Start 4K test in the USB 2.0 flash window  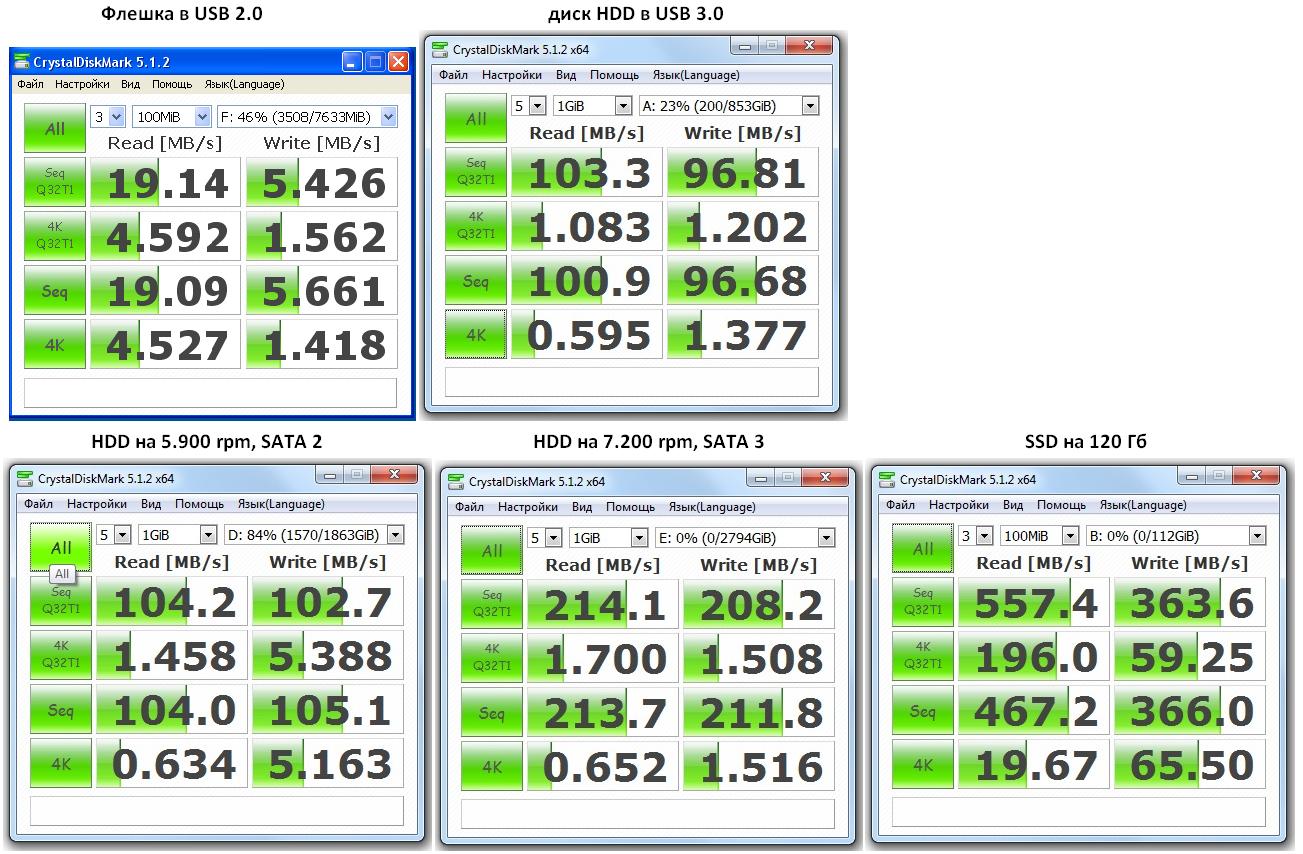click(55, 344)
